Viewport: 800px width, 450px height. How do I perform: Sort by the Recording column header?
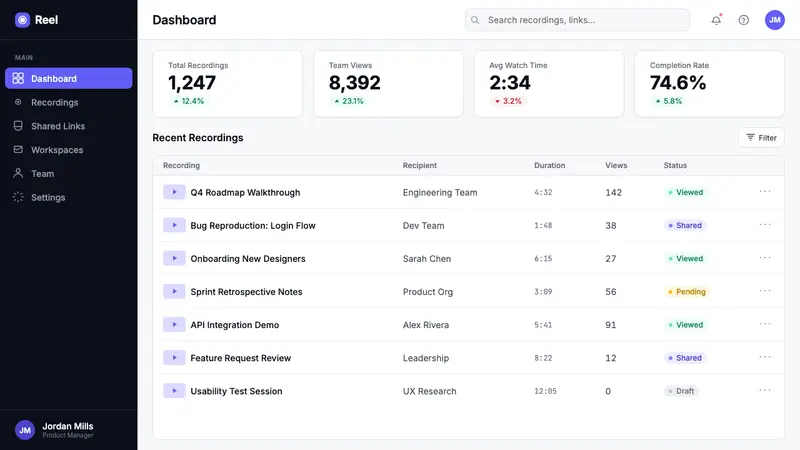click(x=181, y=165)
